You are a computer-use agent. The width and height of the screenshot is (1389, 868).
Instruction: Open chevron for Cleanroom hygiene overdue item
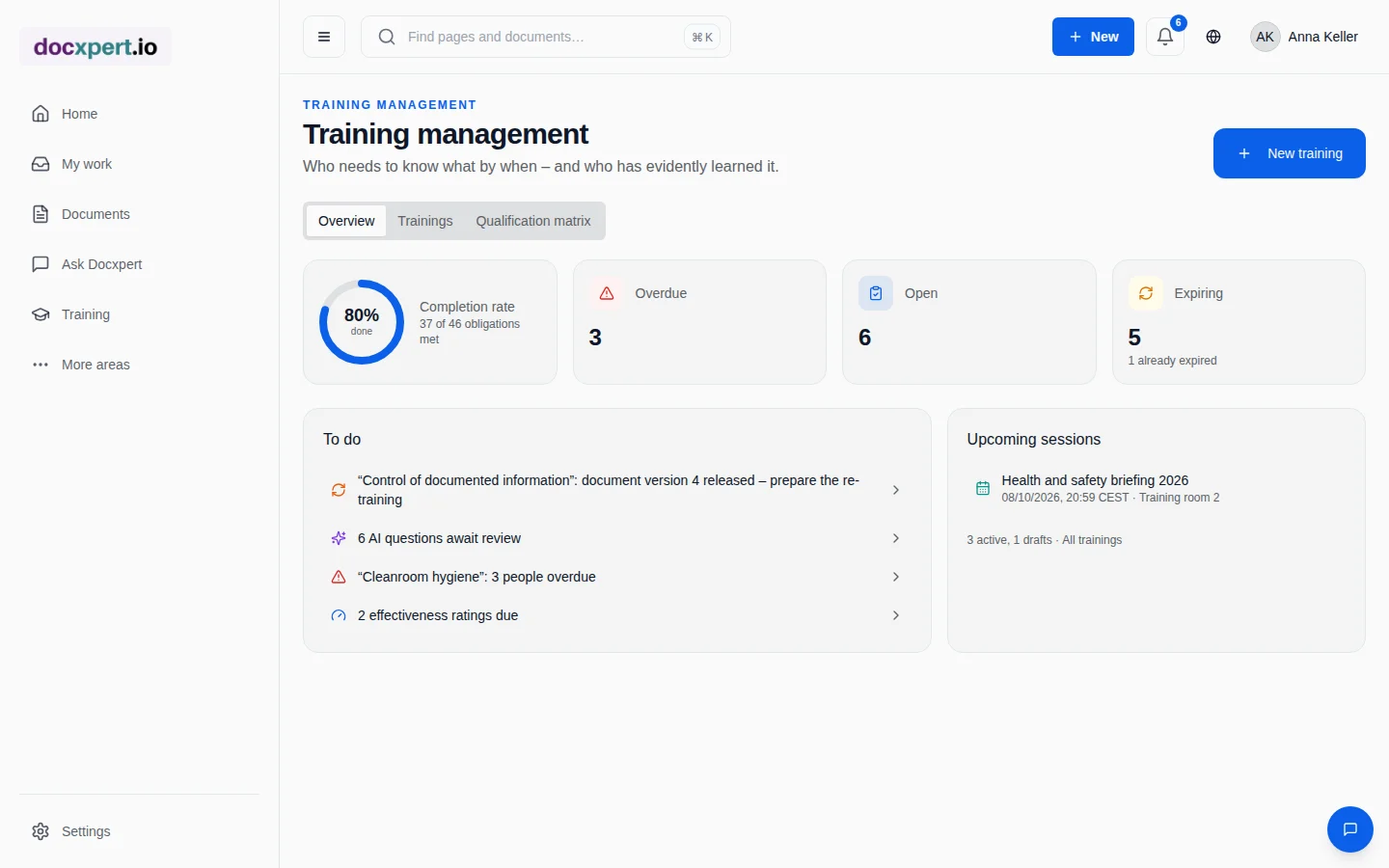click(x=896, y=577)
